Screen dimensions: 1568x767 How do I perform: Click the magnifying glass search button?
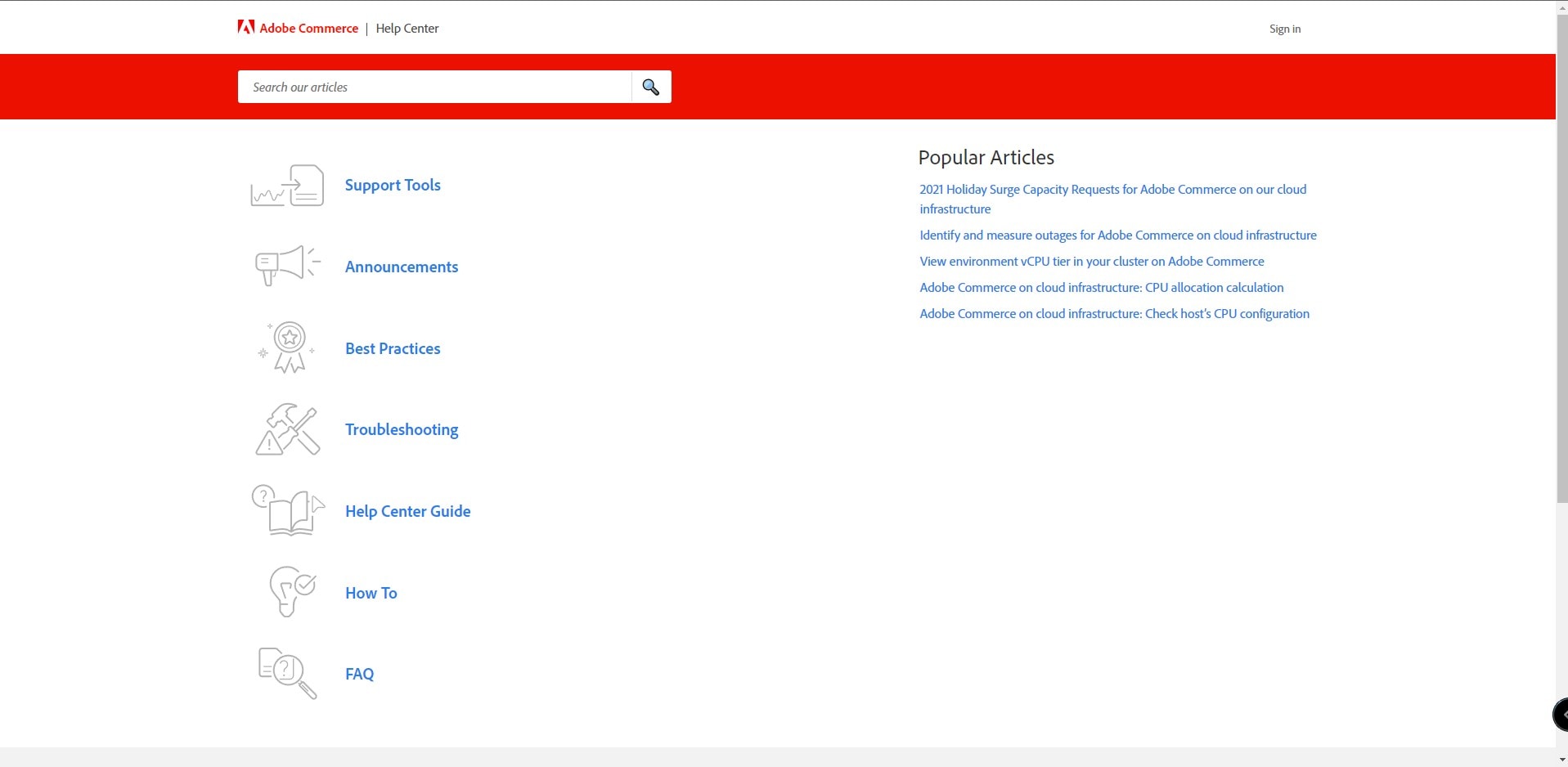(x=651, y=87)
